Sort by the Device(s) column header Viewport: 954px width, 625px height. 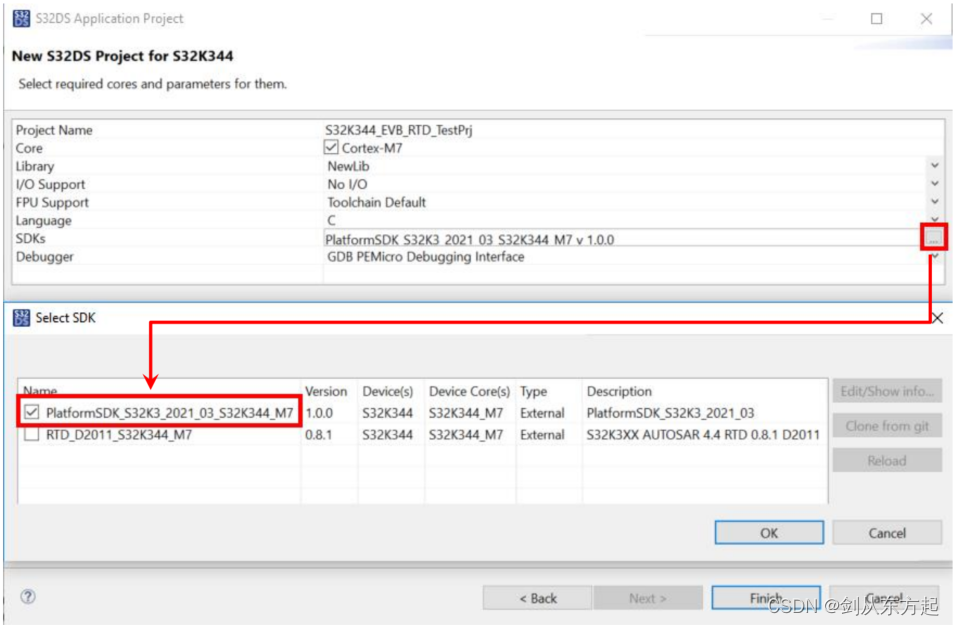(x=388, y=391)
